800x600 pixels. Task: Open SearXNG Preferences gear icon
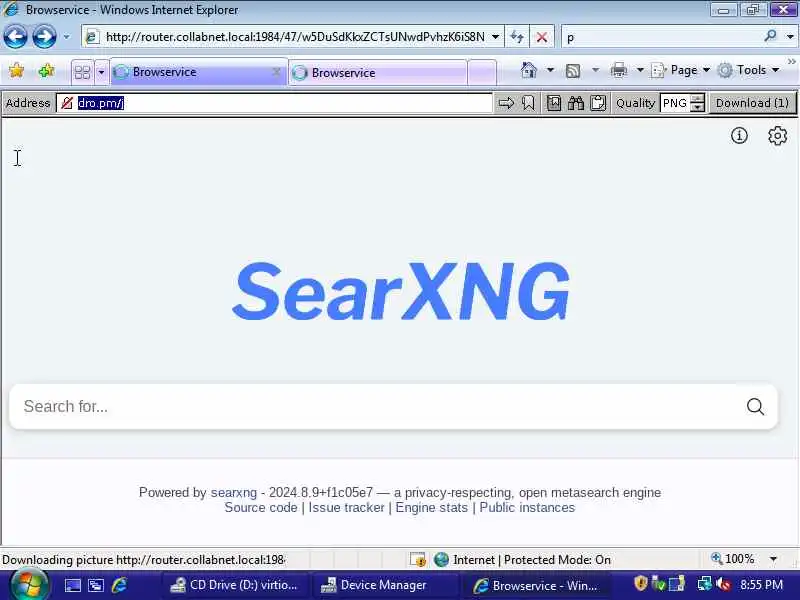click(x=777, y=136)
